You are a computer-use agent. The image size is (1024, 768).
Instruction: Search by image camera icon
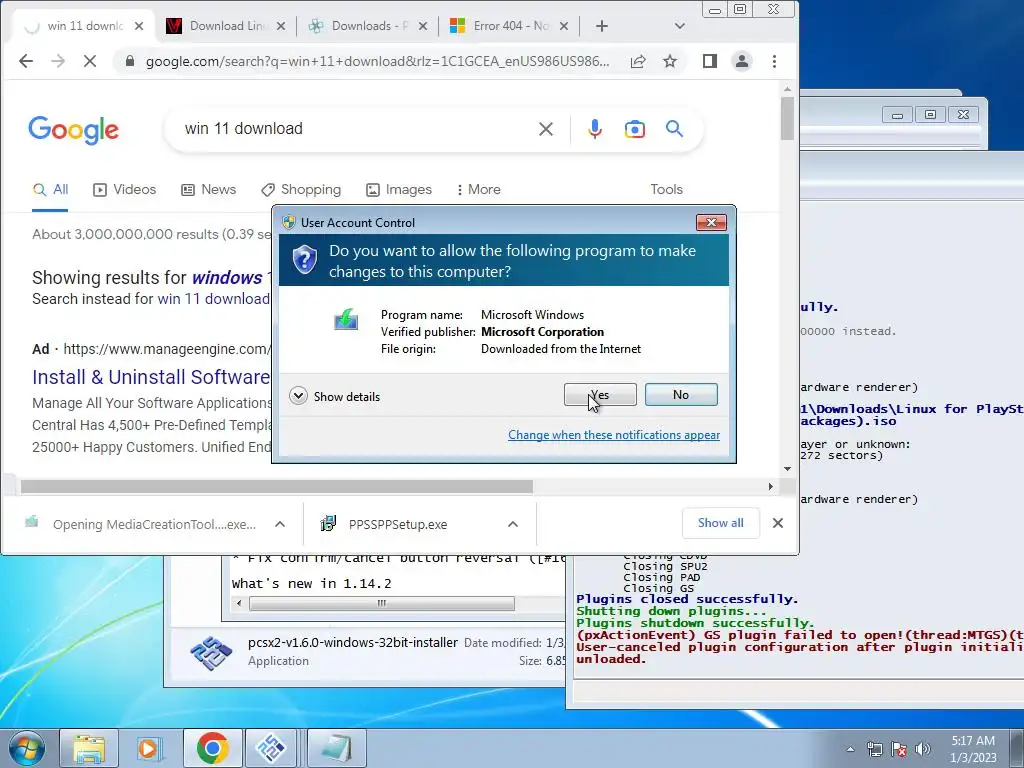(635, 129)
